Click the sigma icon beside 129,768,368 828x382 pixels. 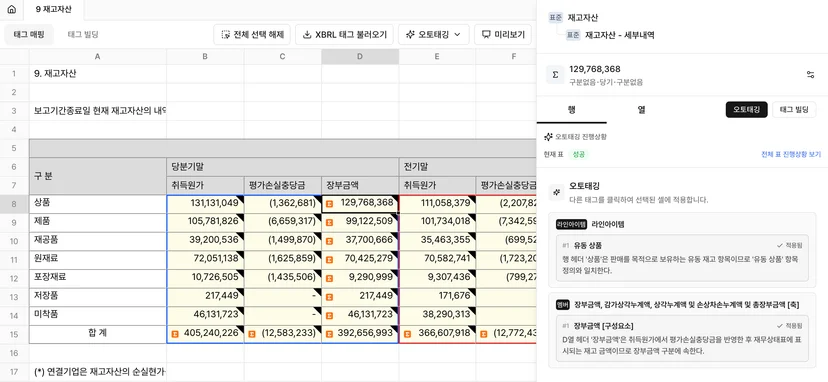click(555, 75)
